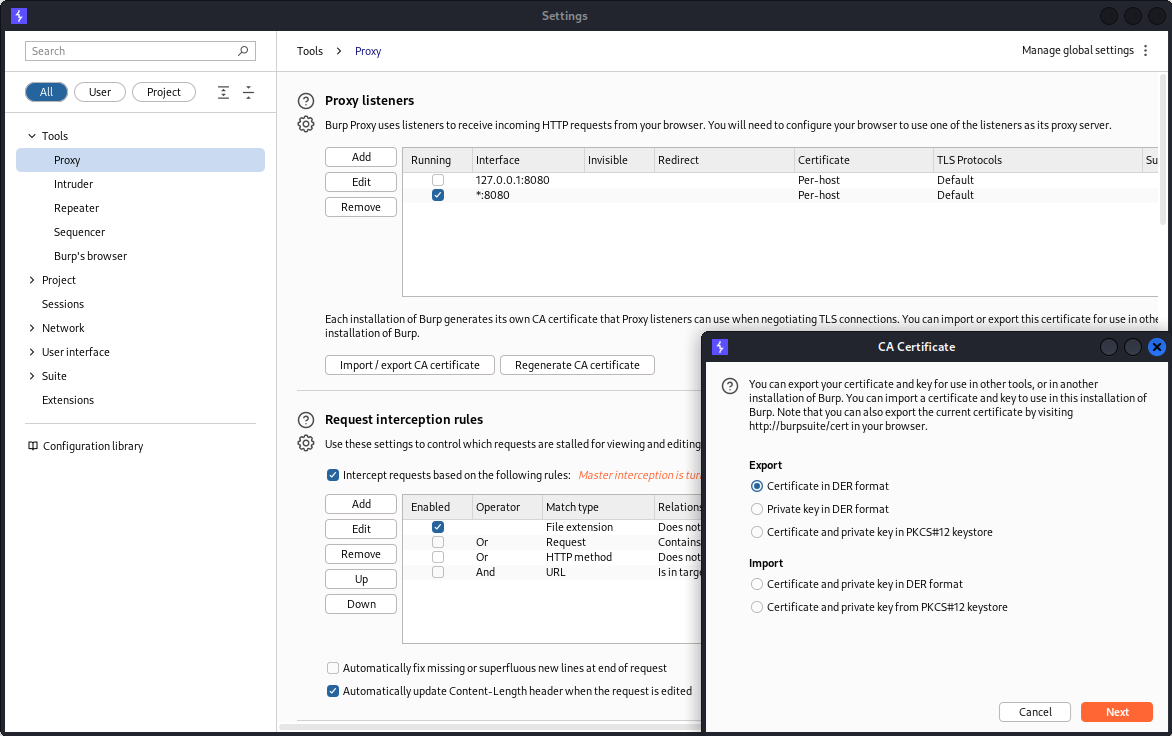Open Request interception rules gear options

tap(306, 443)
